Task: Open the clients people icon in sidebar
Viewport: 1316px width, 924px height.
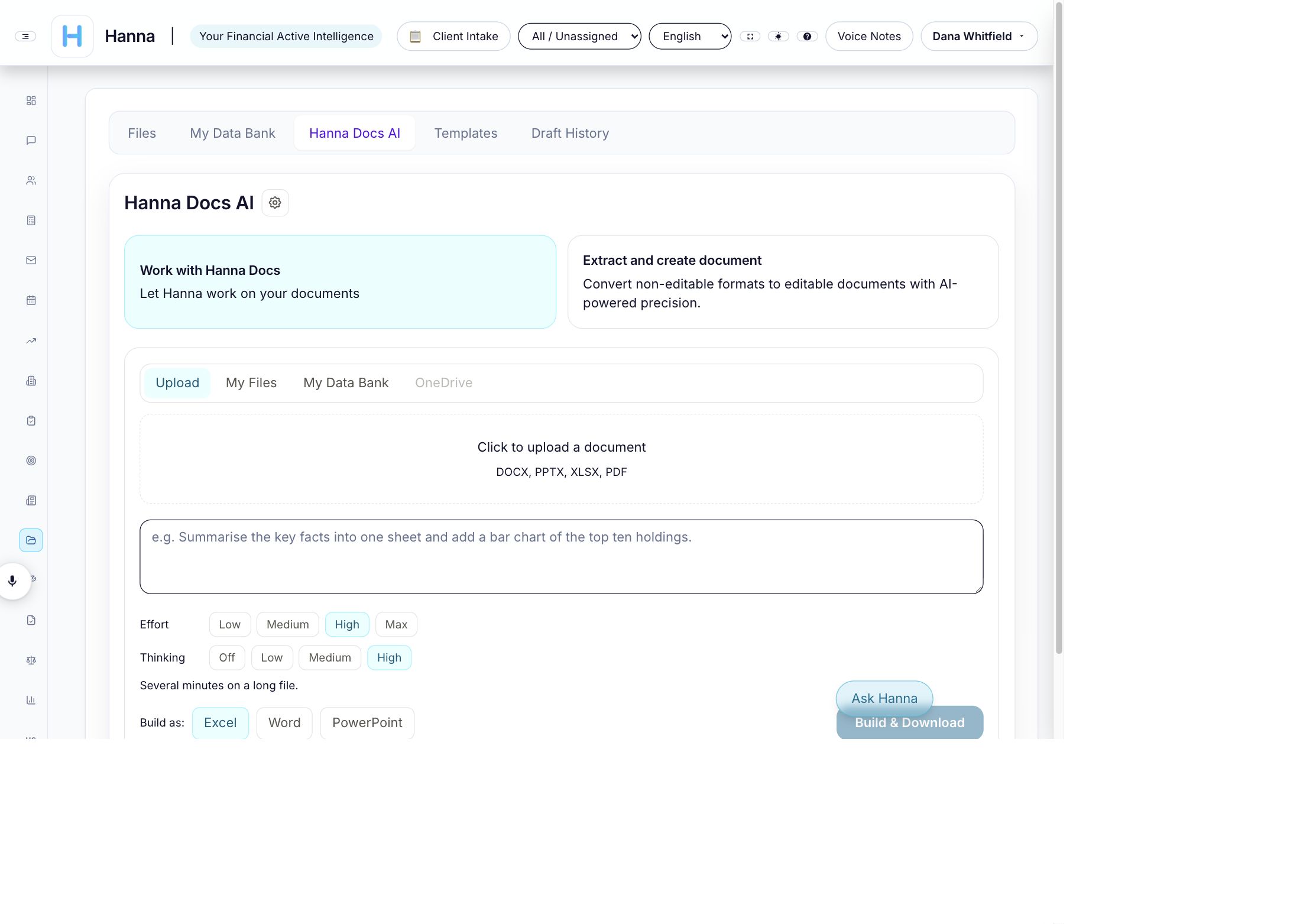Action: [31, 180]
